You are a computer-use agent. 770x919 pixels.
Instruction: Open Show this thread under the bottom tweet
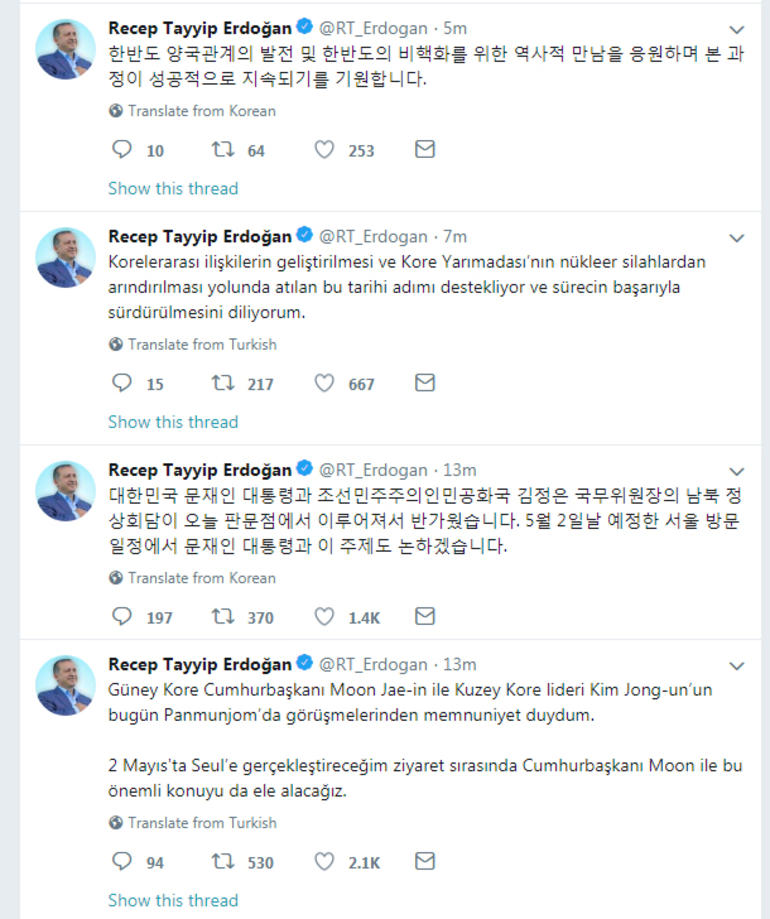(x=173, y=900)
